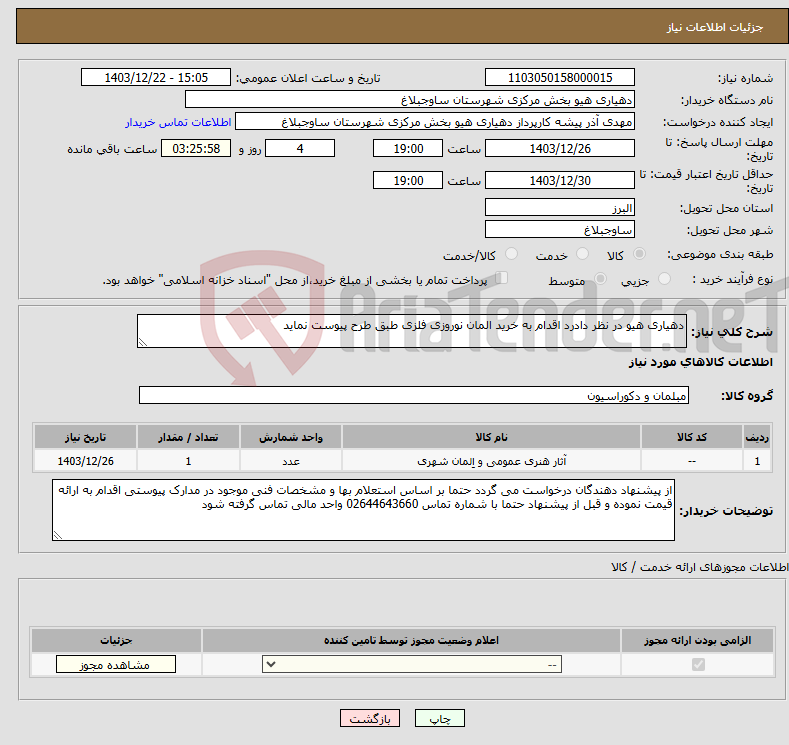Select the متوسط purchase type radio

click(x=600, y=279)
